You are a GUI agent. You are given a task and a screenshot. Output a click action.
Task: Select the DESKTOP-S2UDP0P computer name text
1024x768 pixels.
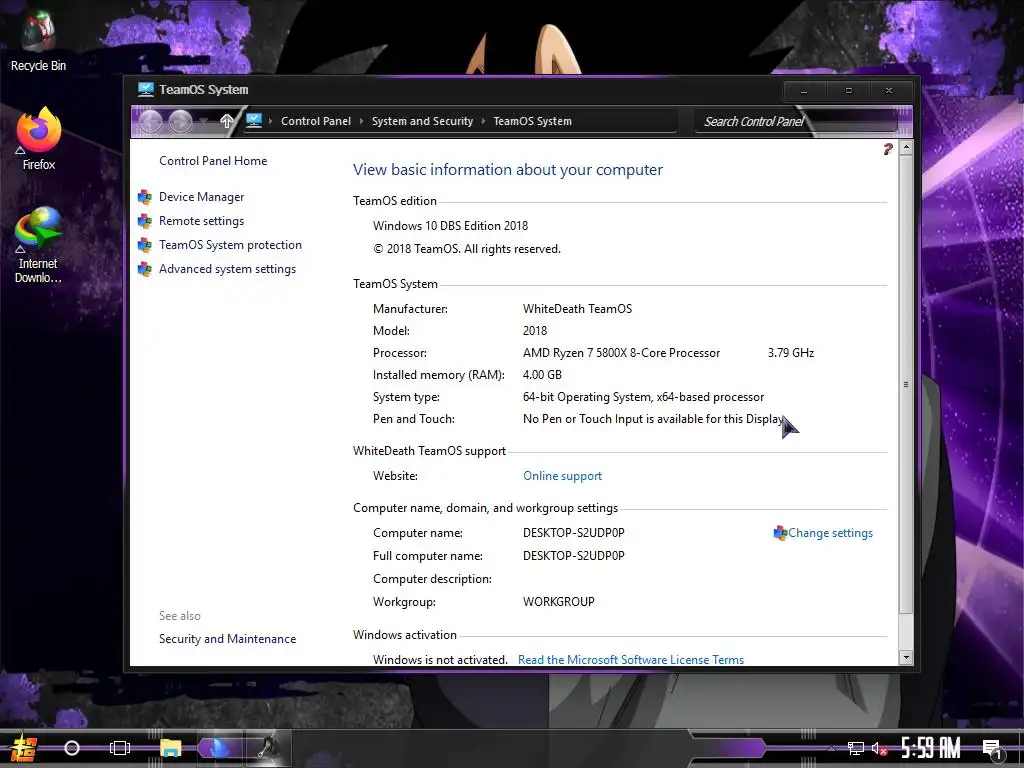[573, 533]
